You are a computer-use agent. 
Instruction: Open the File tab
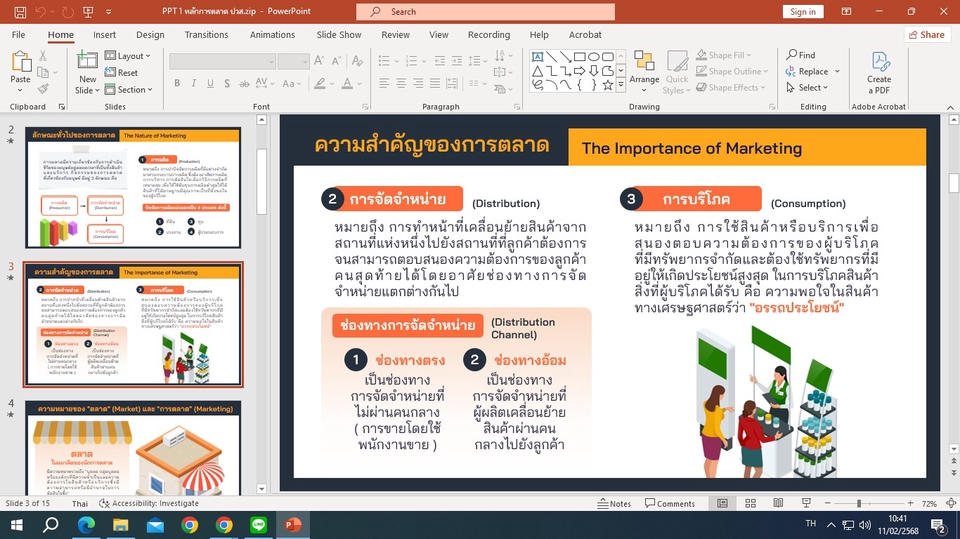pyautogui.click(x=18, y=35)
